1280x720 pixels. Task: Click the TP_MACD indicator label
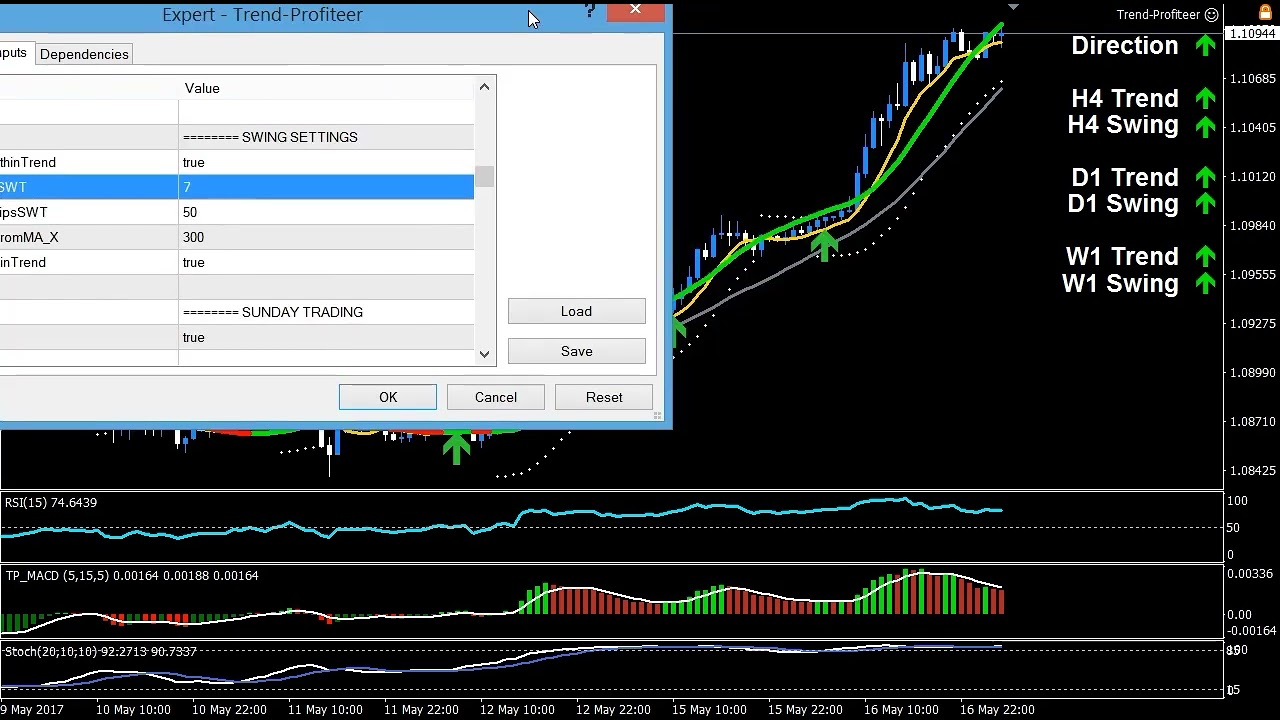(x=132, y=575)
